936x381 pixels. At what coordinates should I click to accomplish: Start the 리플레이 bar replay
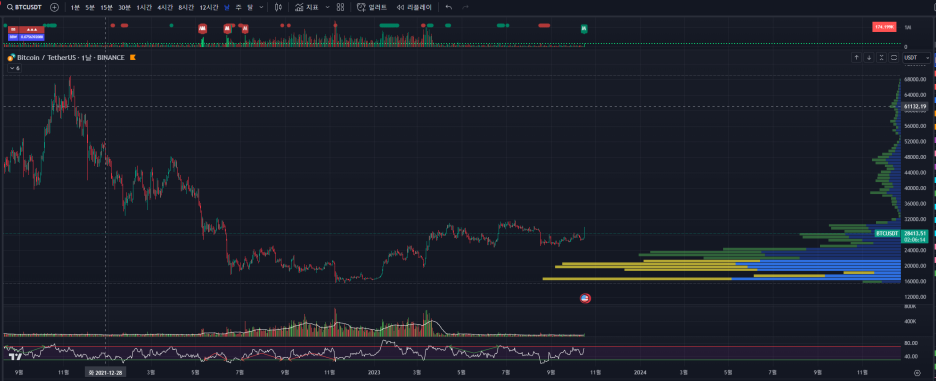click(x=414, y=7)
